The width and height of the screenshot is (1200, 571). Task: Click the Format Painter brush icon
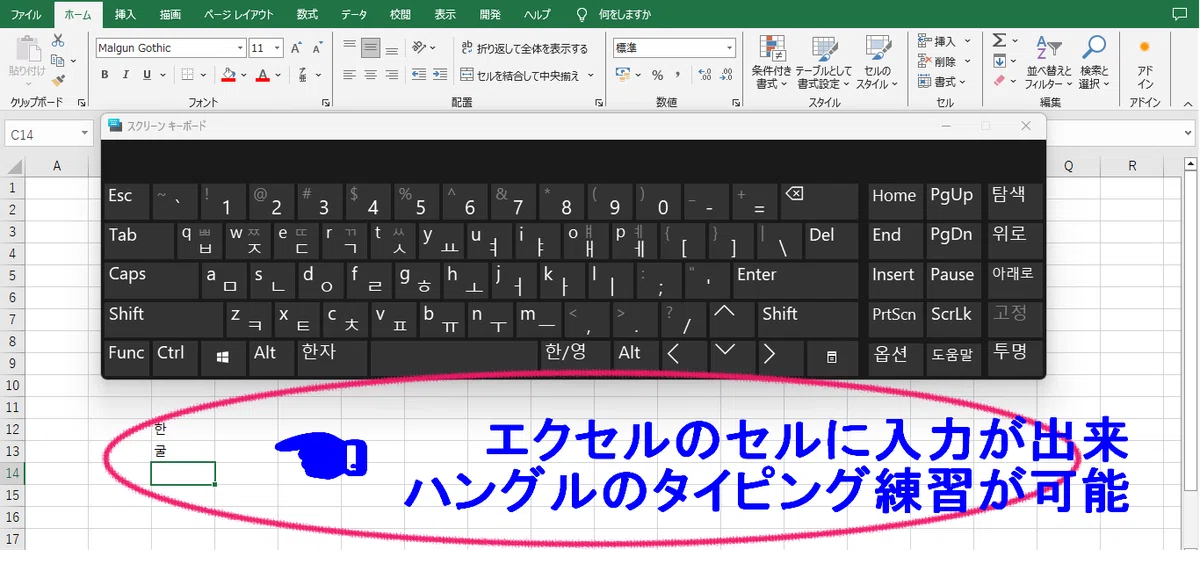pos(58,80)
